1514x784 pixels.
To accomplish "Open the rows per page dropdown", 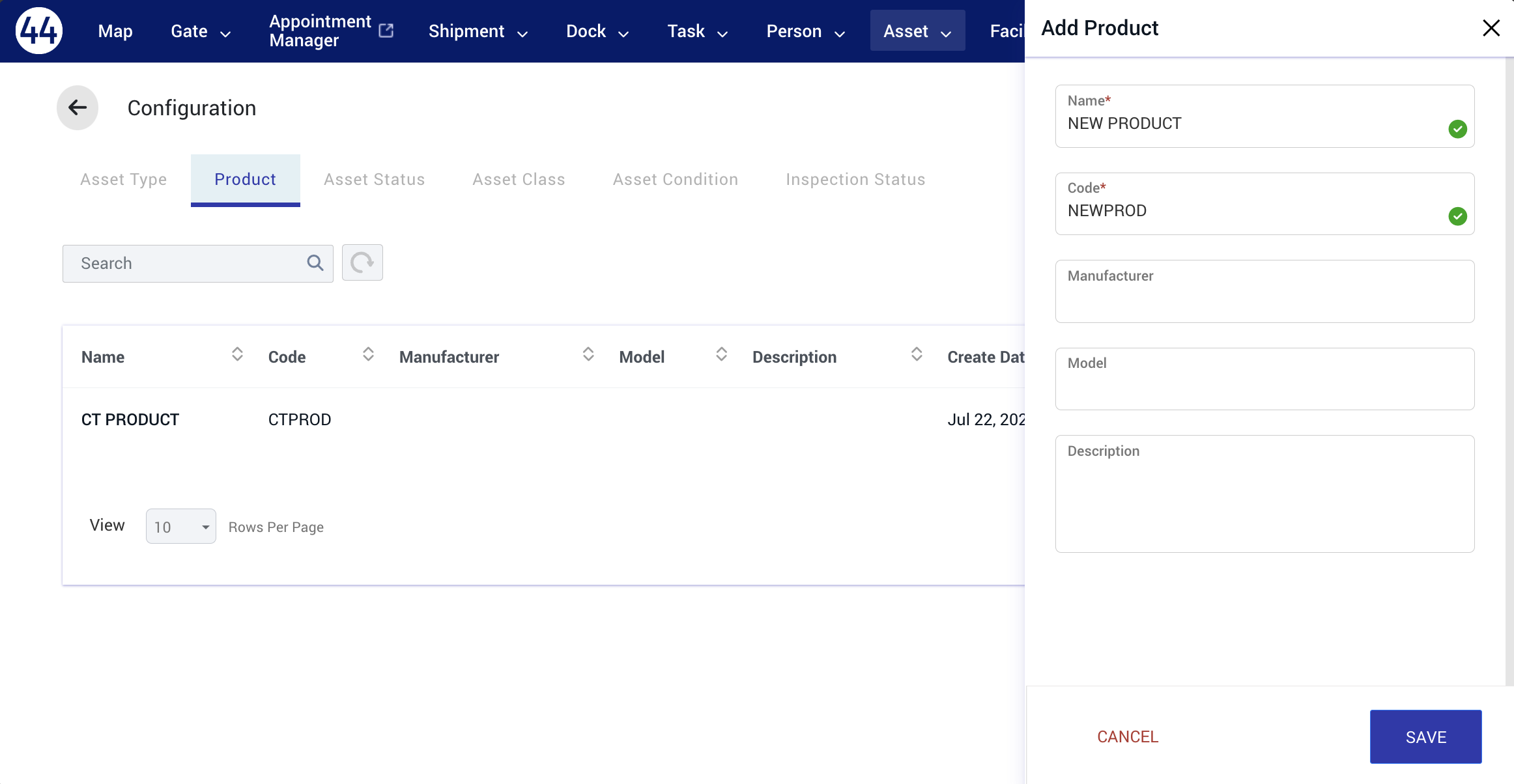I will (x=181, y=526).
